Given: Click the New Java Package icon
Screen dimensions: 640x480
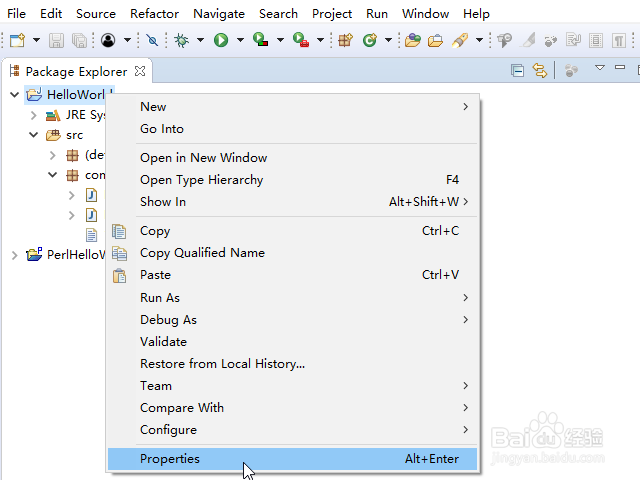Looking at the screenshot, I should click(x=345, y=40).
